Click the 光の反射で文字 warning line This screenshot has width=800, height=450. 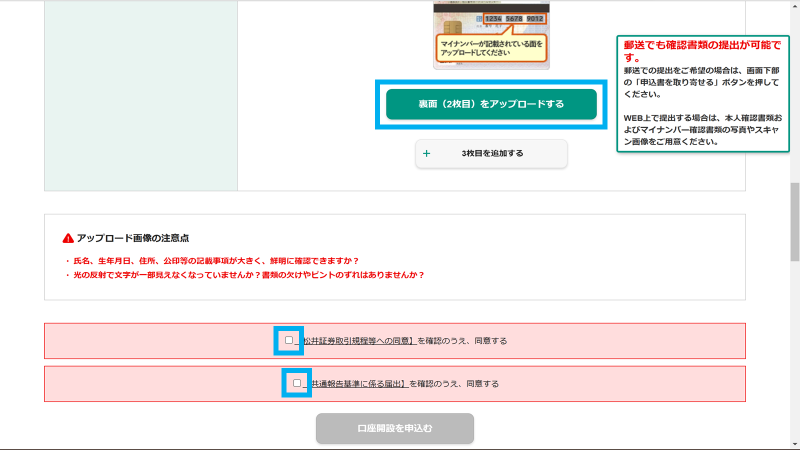coord(245,274)
